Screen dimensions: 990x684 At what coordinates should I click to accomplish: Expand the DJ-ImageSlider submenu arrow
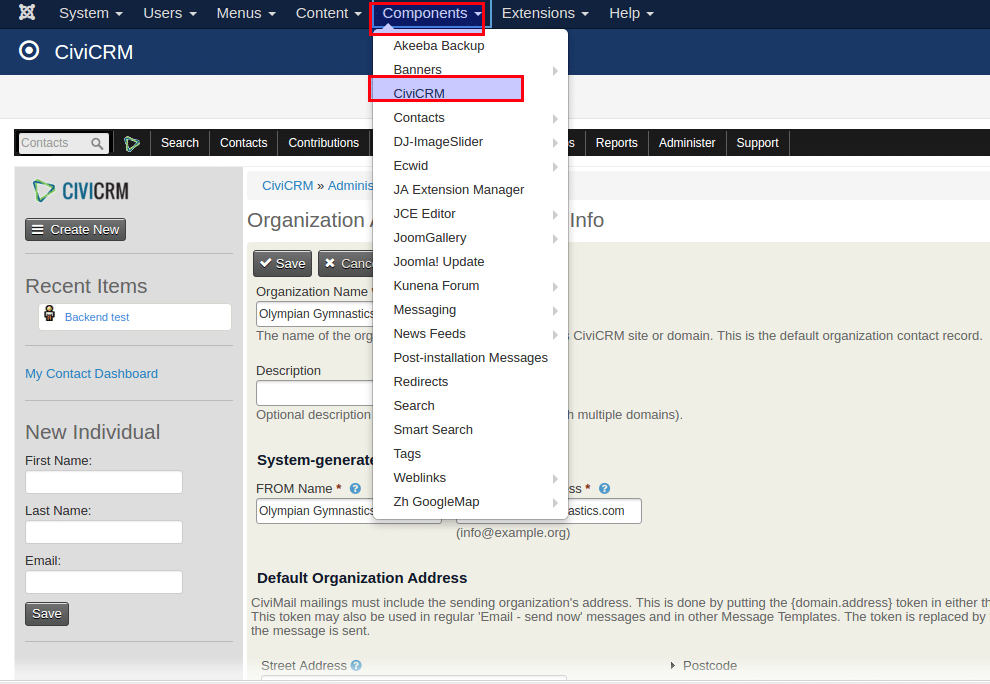tap(555, 143)
